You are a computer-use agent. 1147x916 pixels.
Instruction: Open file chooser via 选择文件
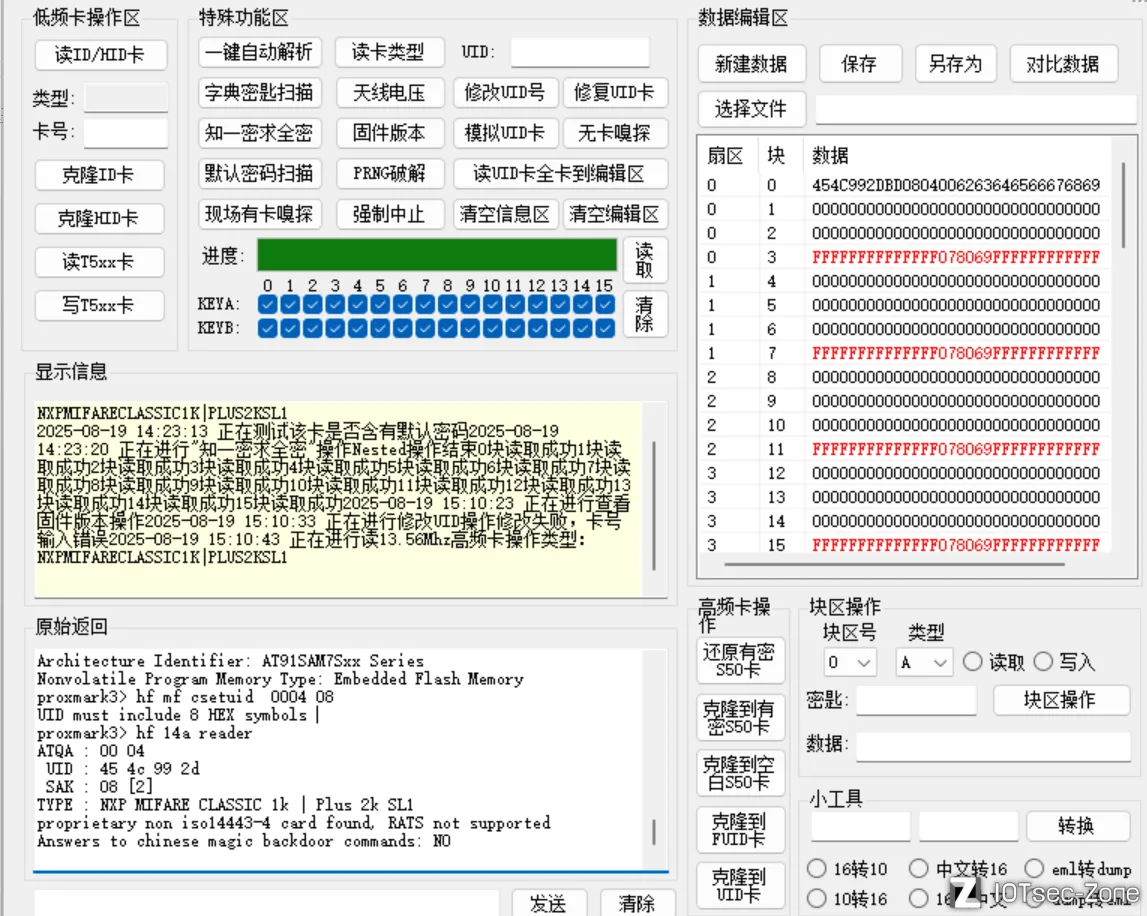point(751,109)
